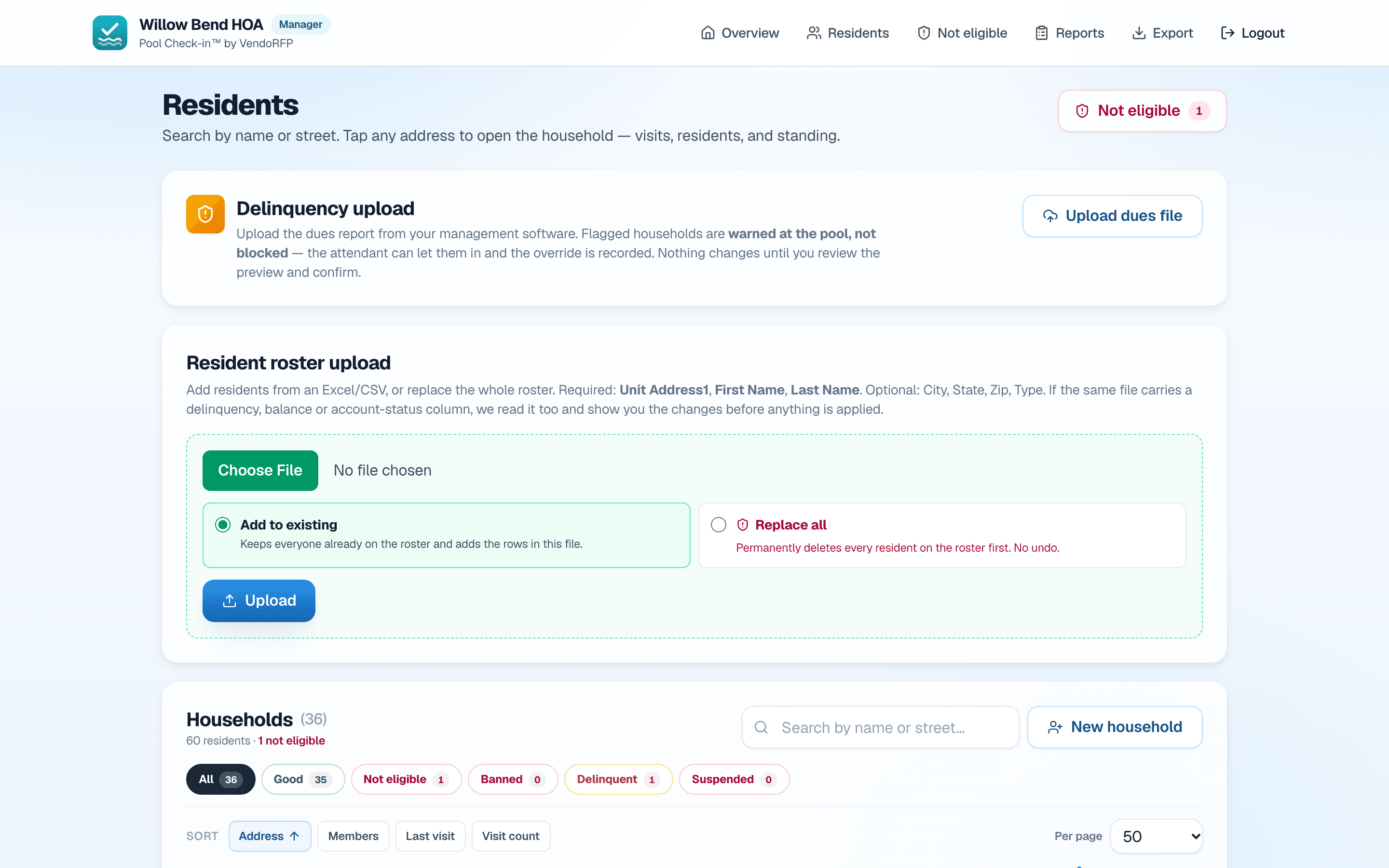Viewport: 1389px width, 868px height.
Task: Open the Per page dropdown
Action: pyautogui.click(x=1157, y=837)
